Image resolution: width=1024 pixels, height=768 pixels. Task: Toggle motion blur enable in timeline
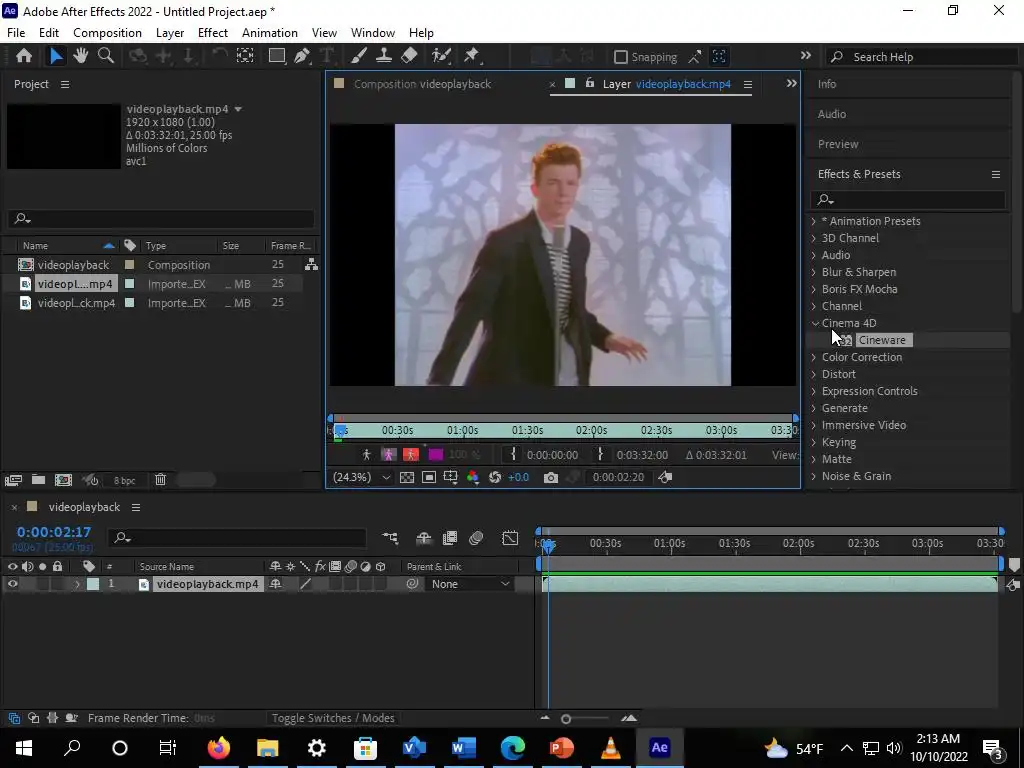pos(476,538)
